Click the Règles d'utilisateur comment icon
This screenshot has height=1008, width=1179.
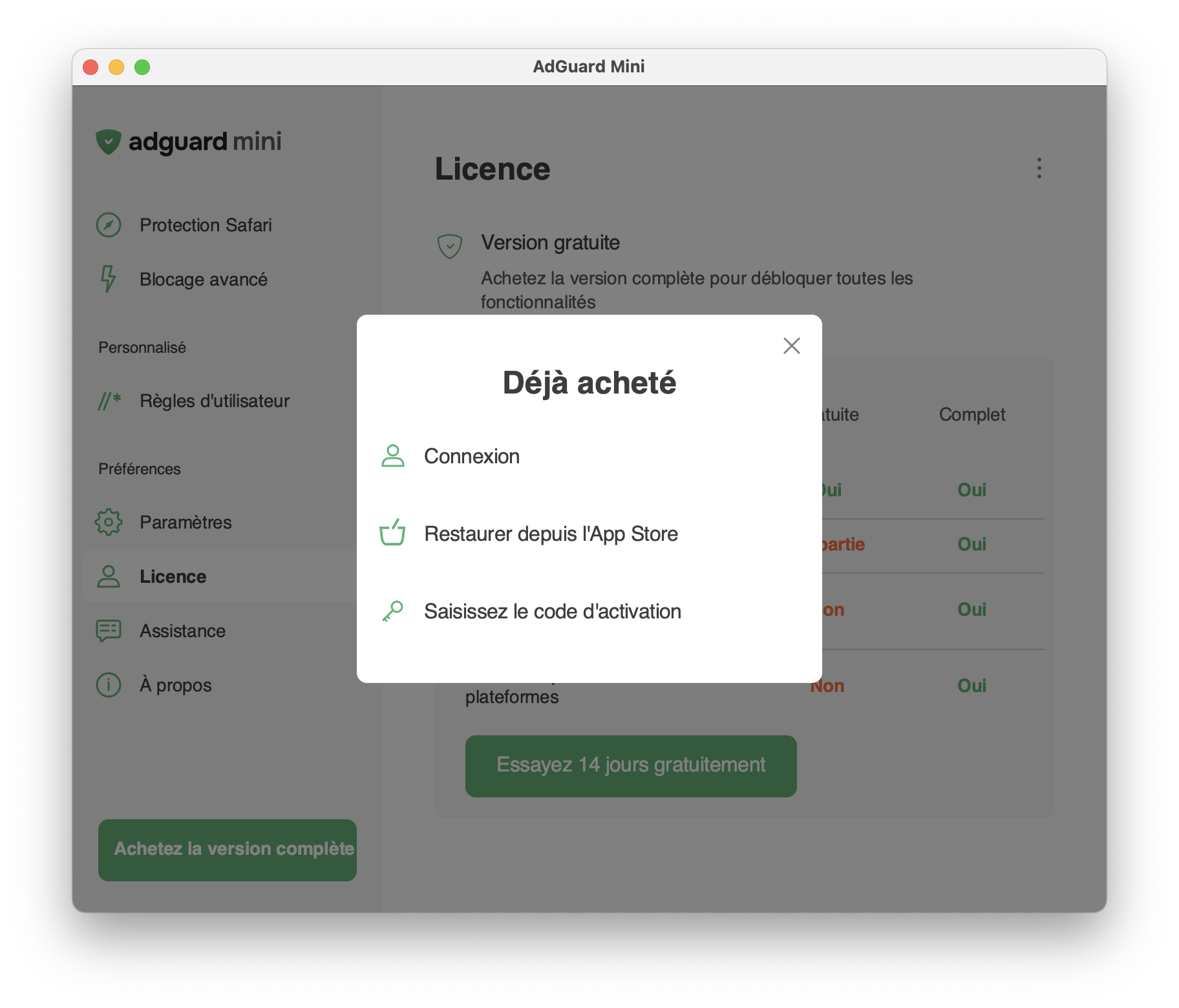pos(109,401)
